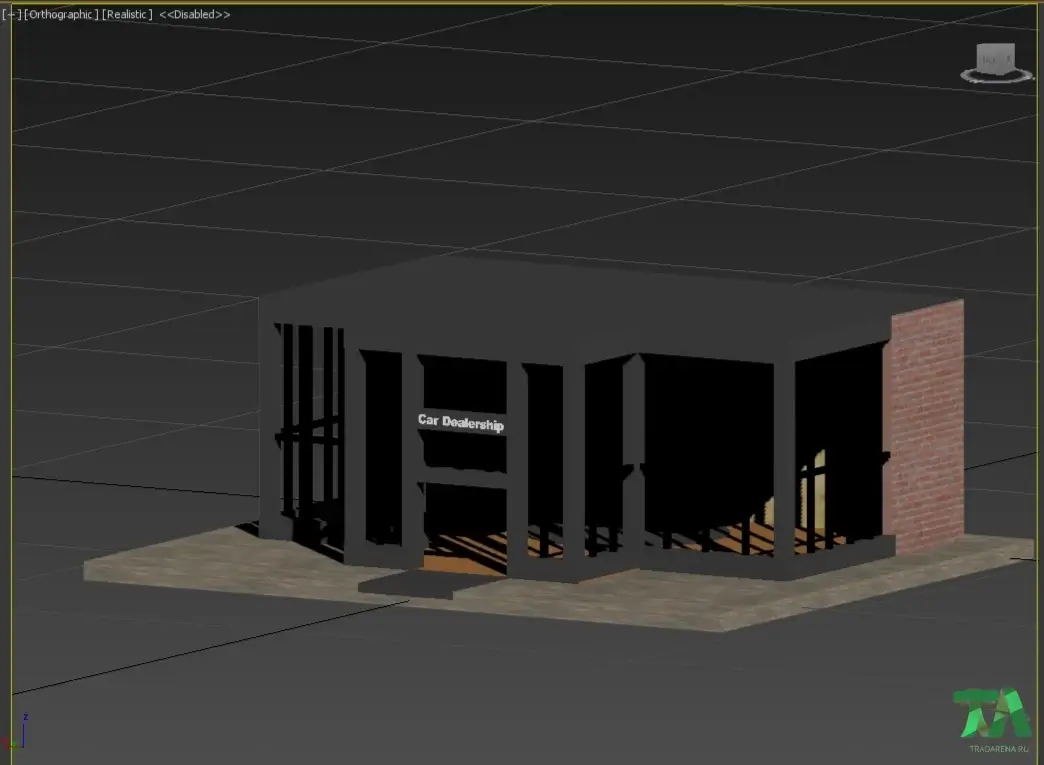1044x765 pixels.
Task: Click the green TA logo watermark
Action: (991, 713)
